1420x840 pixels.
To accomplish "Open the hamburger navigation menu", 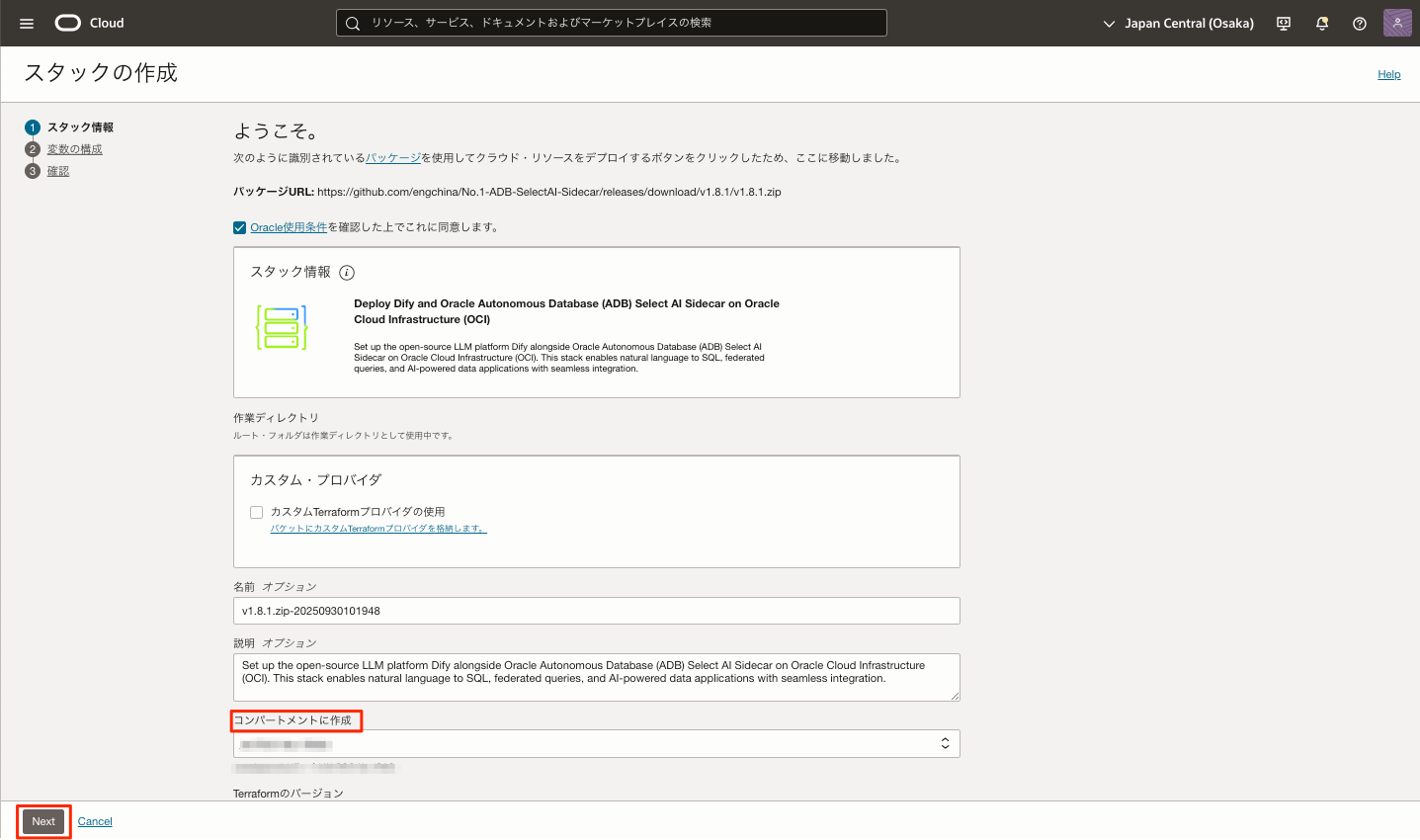I will (27, 24).
